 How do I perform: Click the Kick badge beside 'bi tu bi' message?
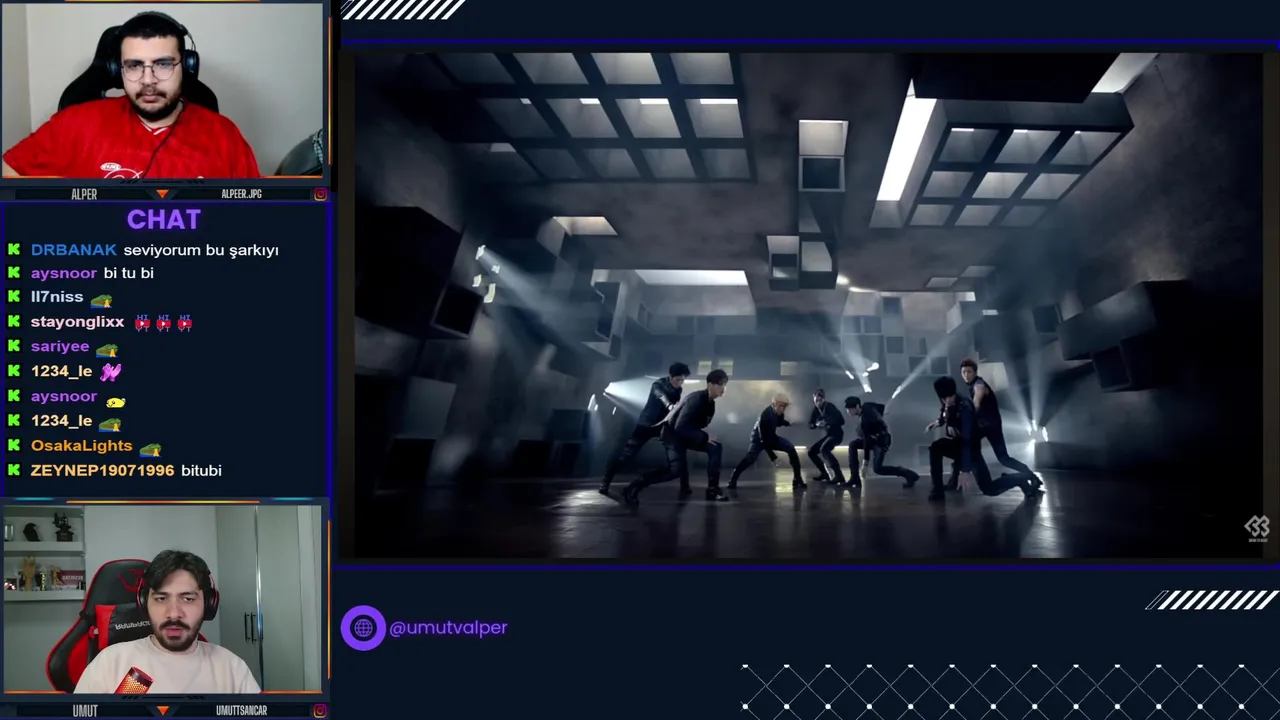pos(14,273)
